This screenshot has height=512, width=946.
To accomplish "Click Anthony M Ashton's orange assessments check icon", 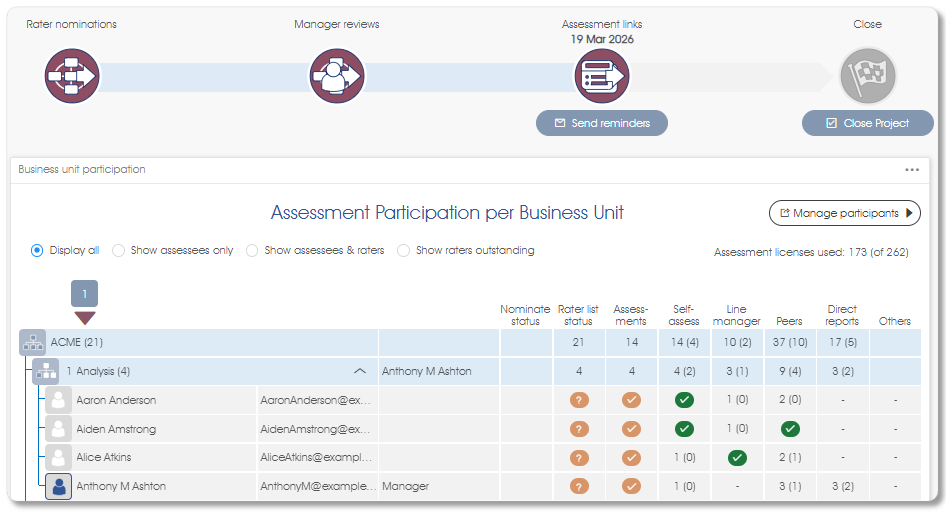I will pos(632,486).
